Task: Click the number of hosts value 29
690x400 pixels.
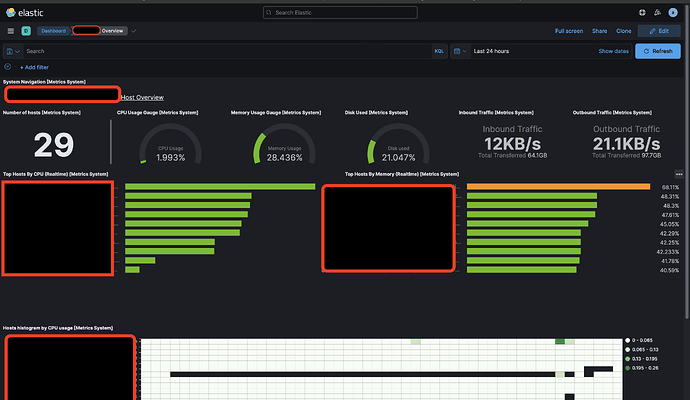Action: pos(54,145)
